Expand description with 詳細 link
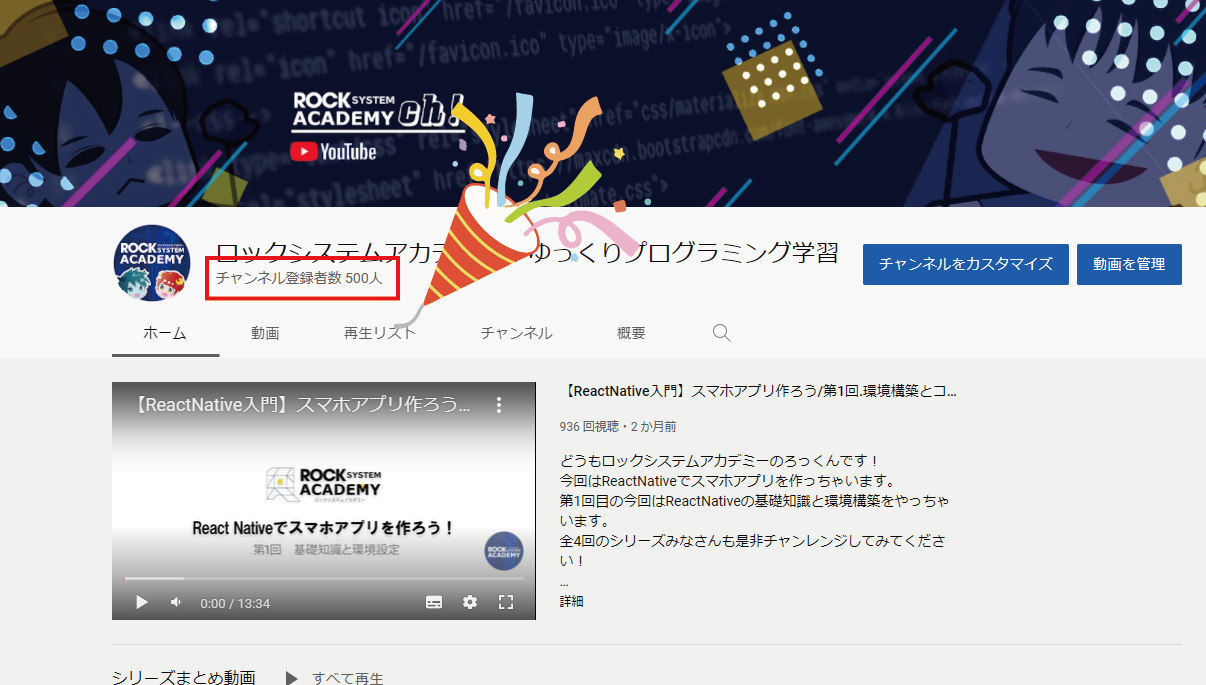The height and width of the screenshot is (685, 1206). point(571,601)
